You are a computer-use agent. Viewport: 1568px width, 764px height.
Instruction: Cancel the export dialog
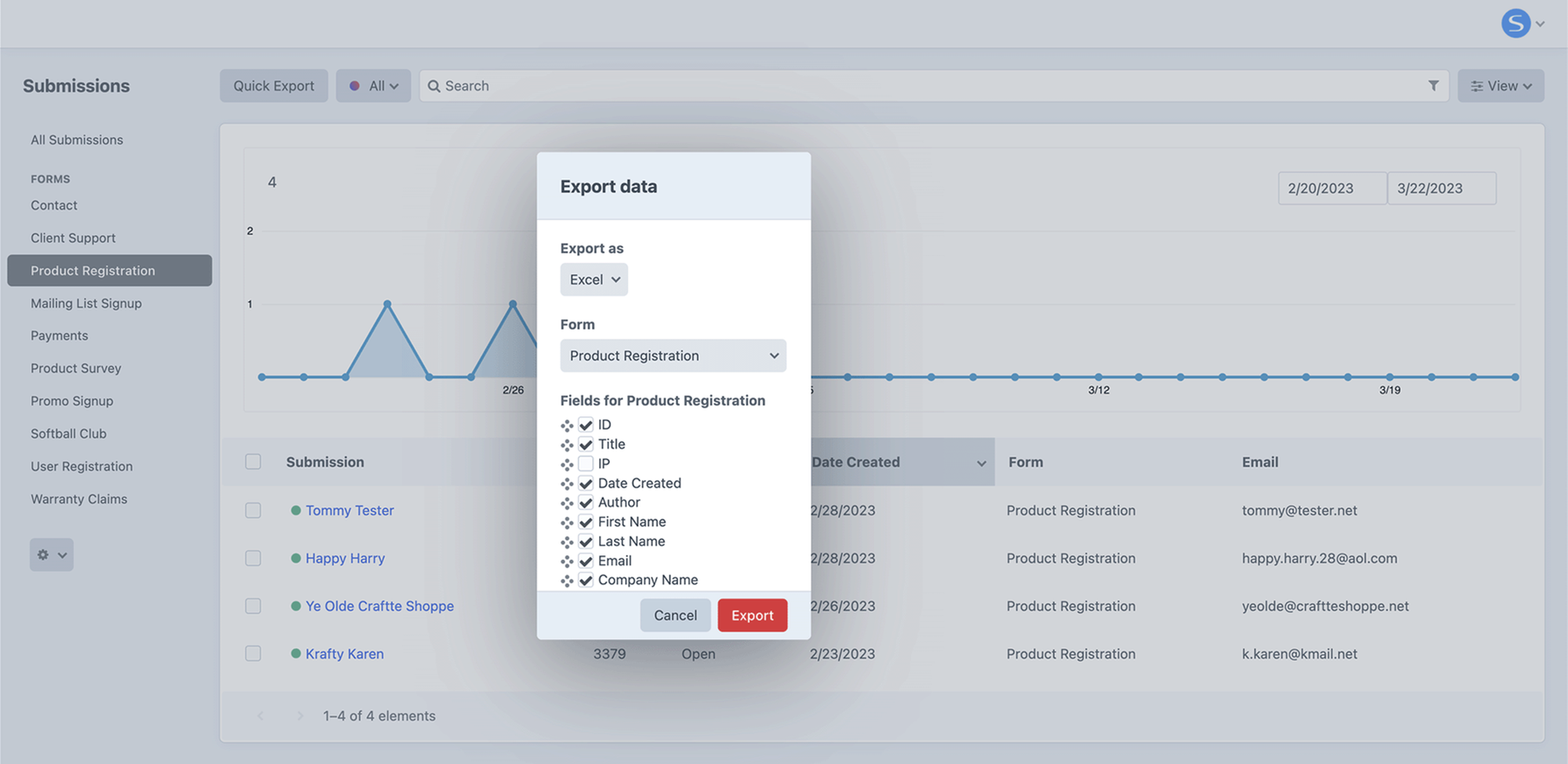coord(675,616)
